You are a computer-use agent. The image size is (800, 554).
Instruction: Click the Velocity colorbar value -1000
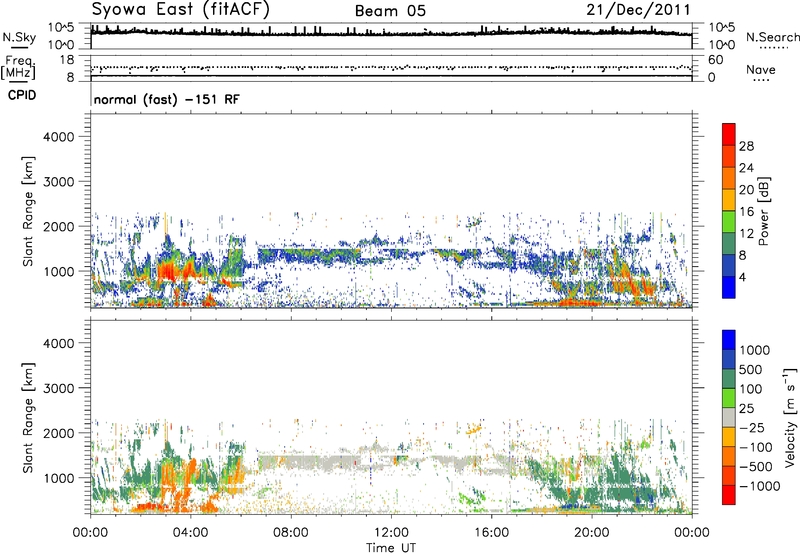coord(760,486)
